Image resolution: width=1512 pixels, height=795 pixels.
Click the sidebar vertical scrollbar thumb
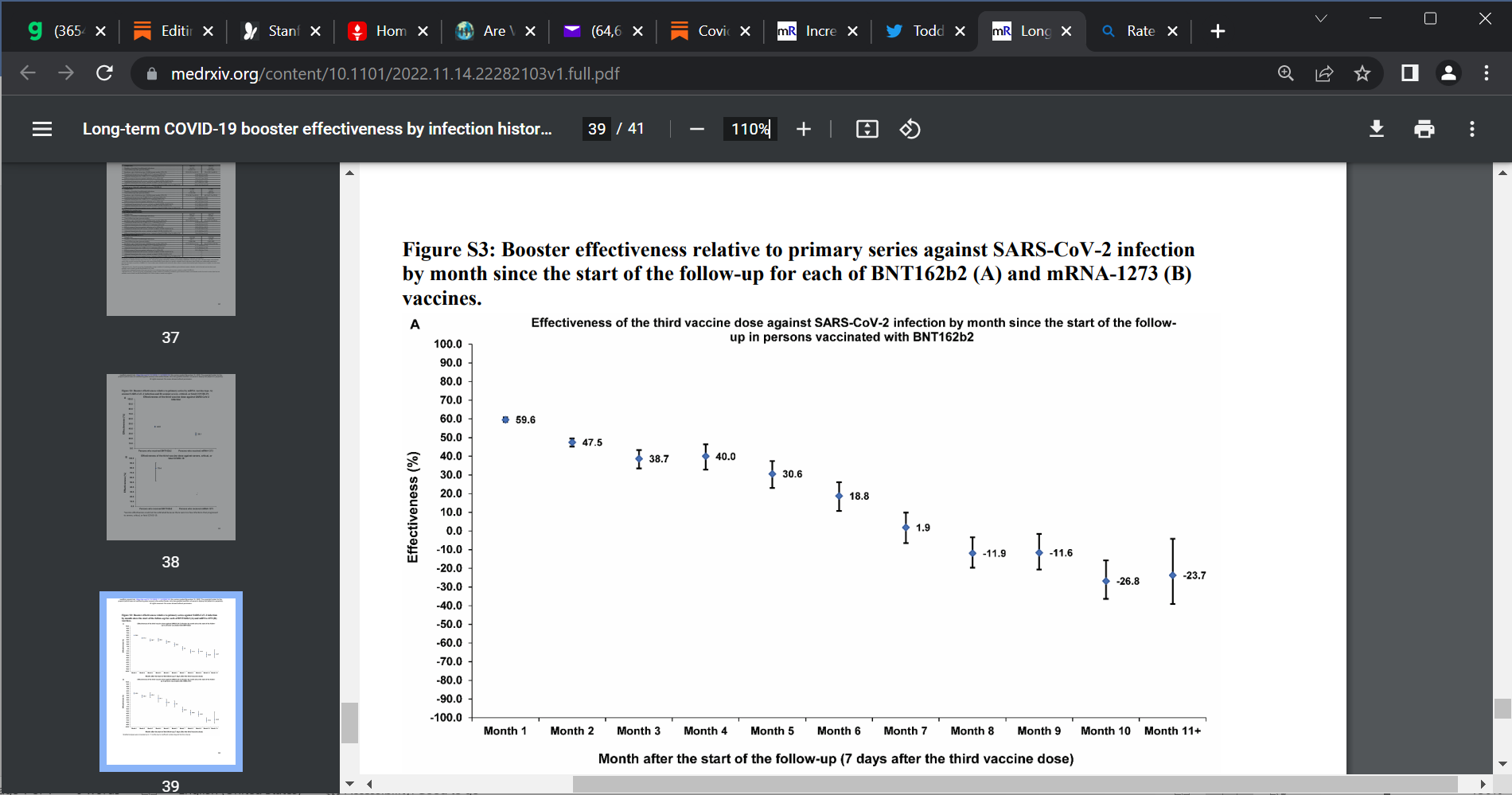click(349, 723)
